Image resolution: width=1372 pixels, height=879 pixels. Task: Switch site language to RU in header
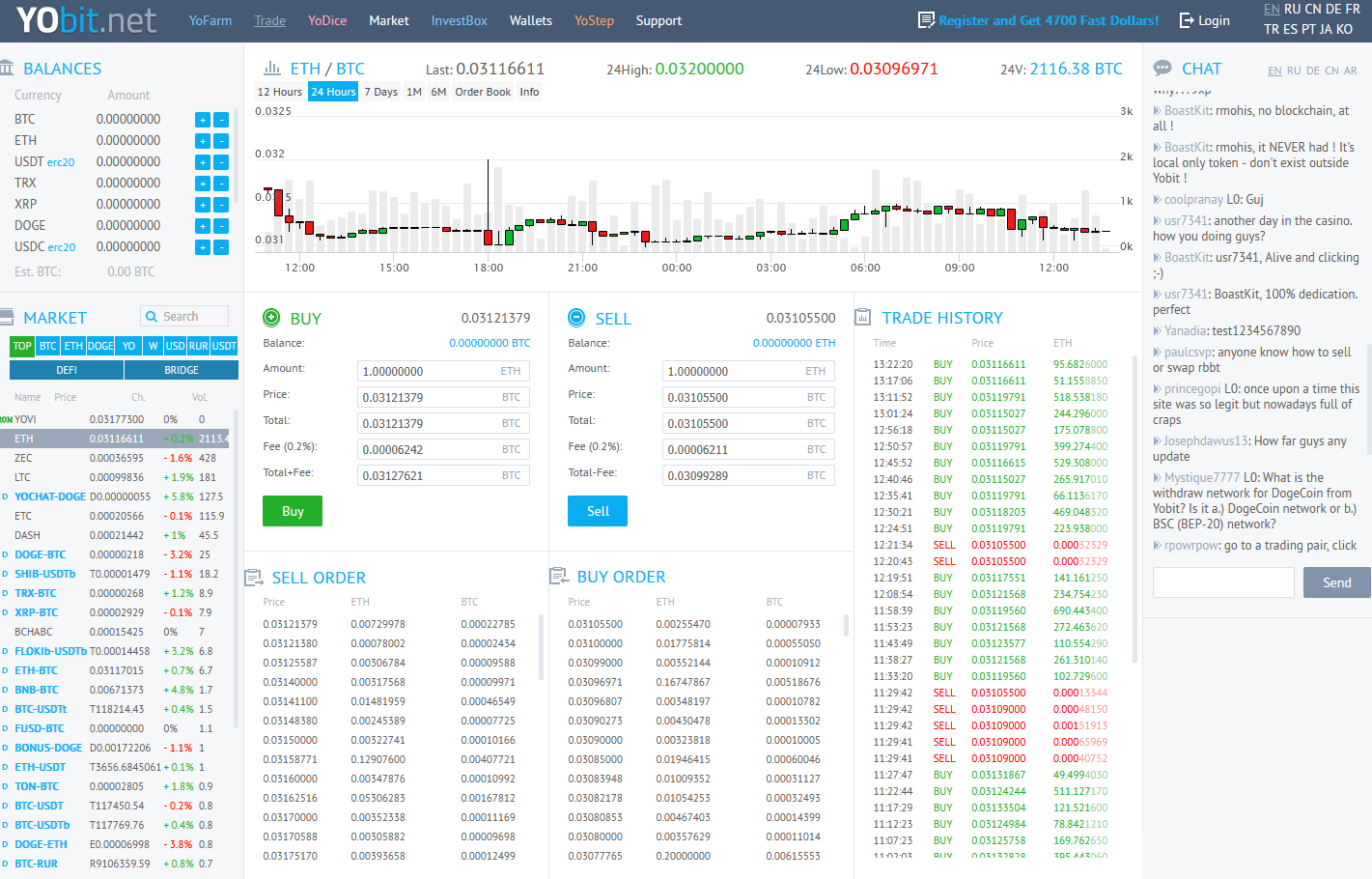coord(1292,9)
